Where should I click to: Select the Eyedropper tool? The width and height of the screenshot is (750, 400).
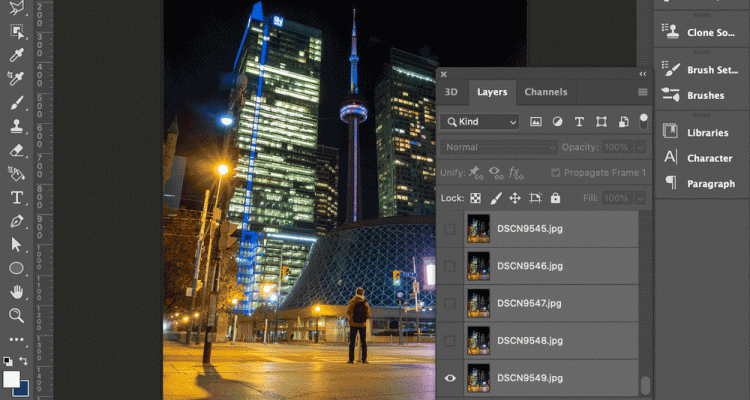pos(17,55)
